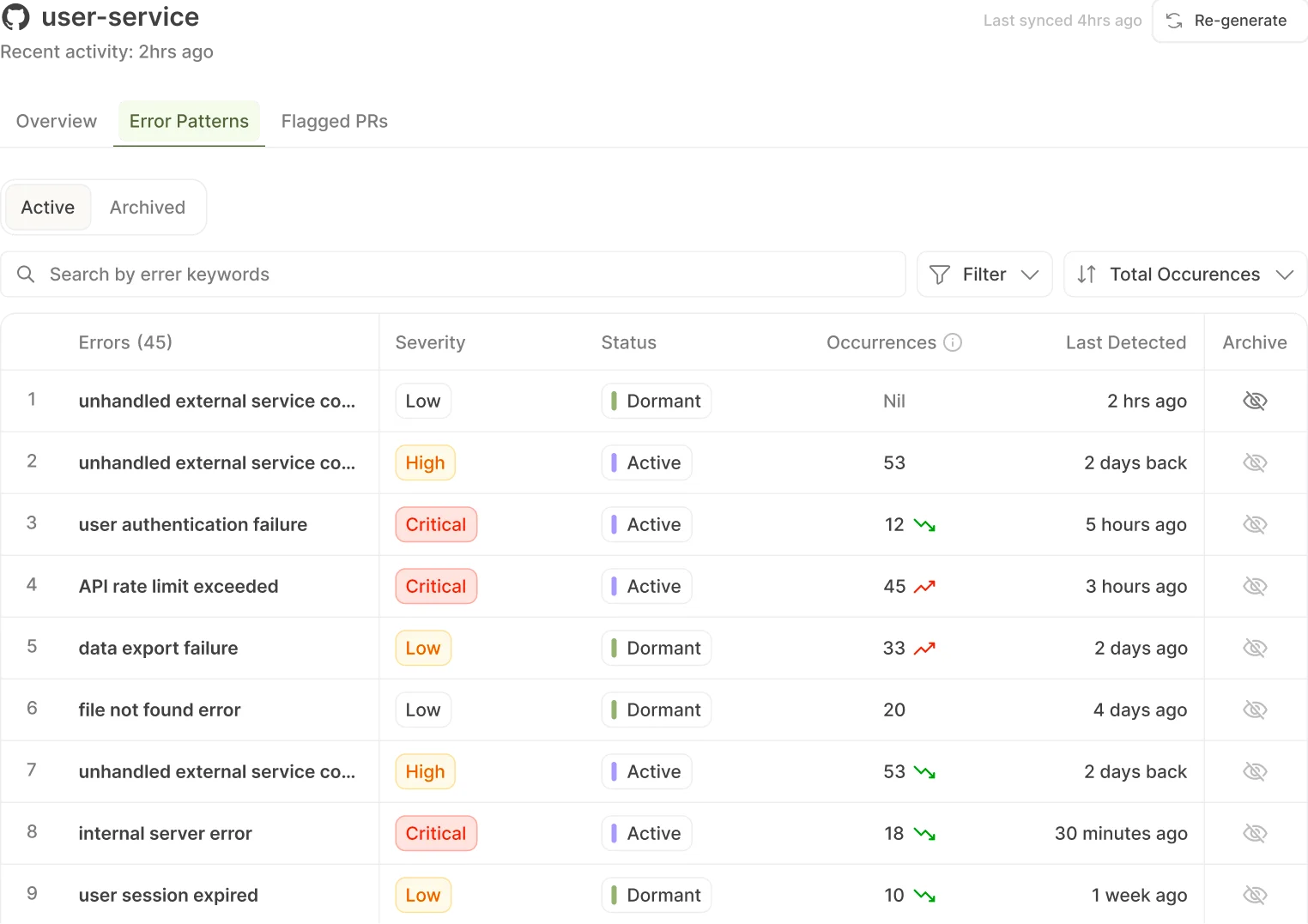The width and height of the screenshot is (1308, 924).
Task: Click the Dormant status badge for data export failure
Action: (x=657, y=648)
